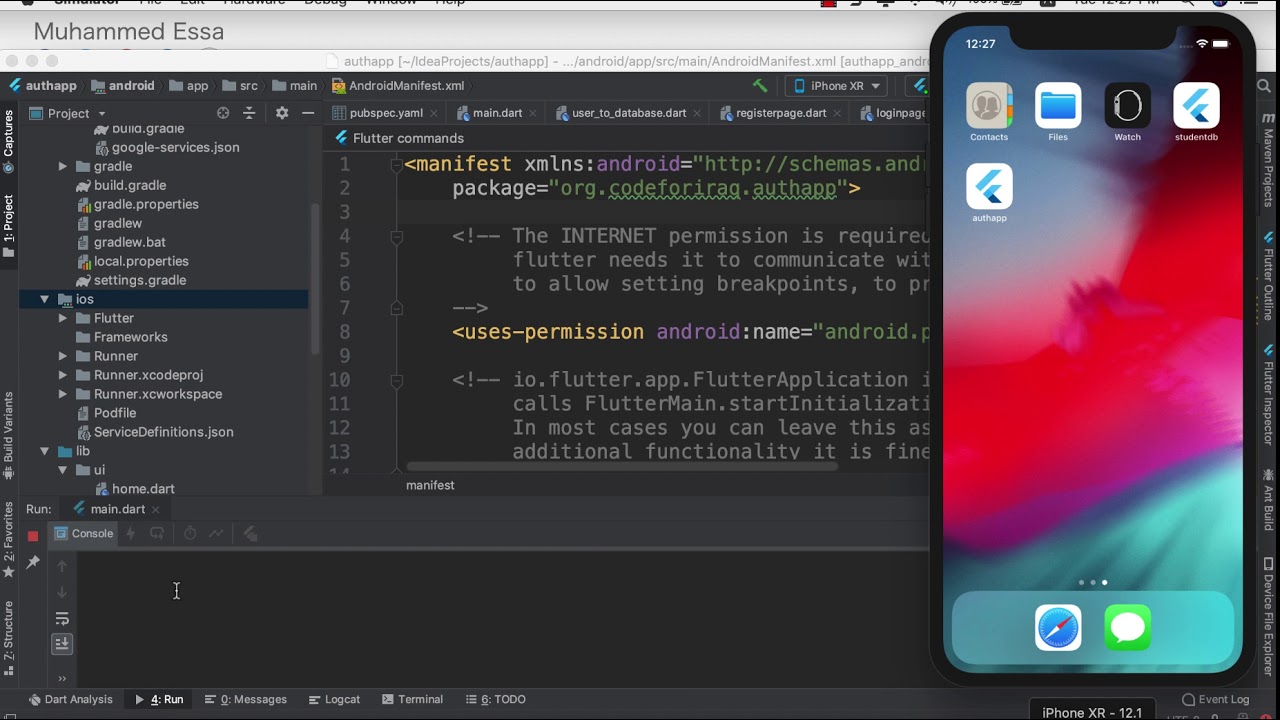Click the Hot Restart icon in Run toolbar
The width and height of the screenshot is (1280, 720).
pyautogui.click(x=157, y=534)
